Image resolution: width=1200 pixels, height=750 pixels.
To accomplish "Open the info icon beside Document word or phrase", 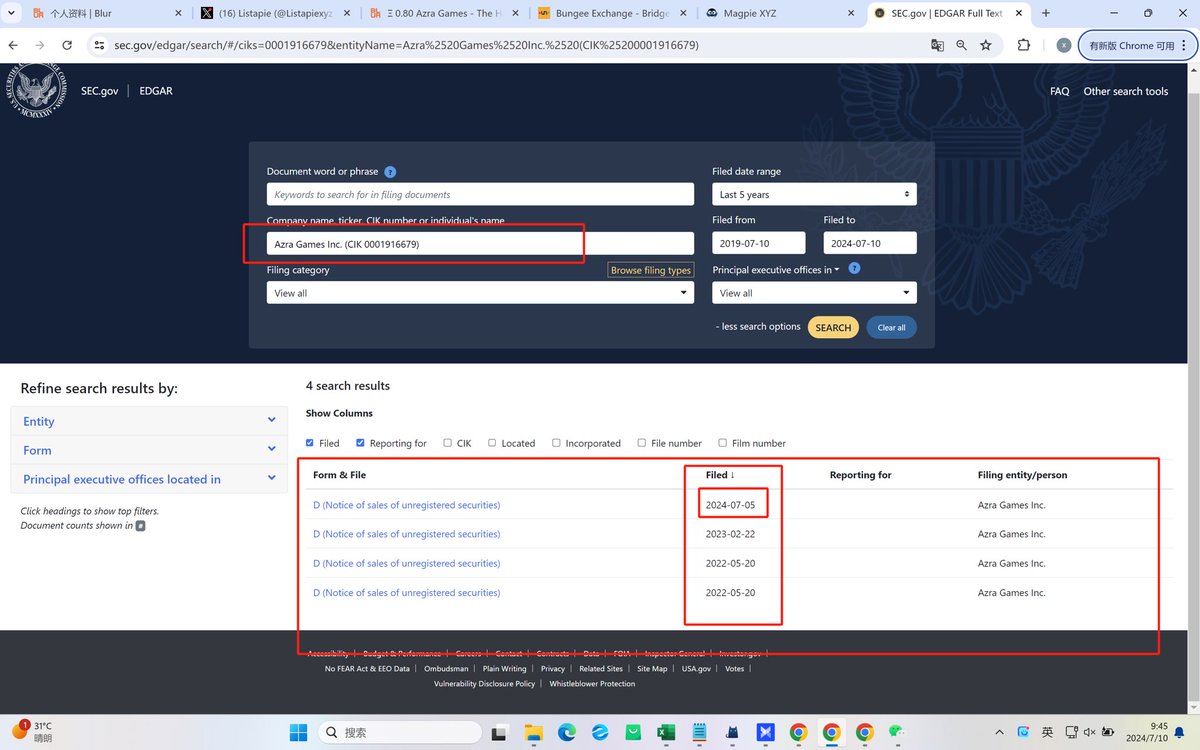I will (390, 172).
